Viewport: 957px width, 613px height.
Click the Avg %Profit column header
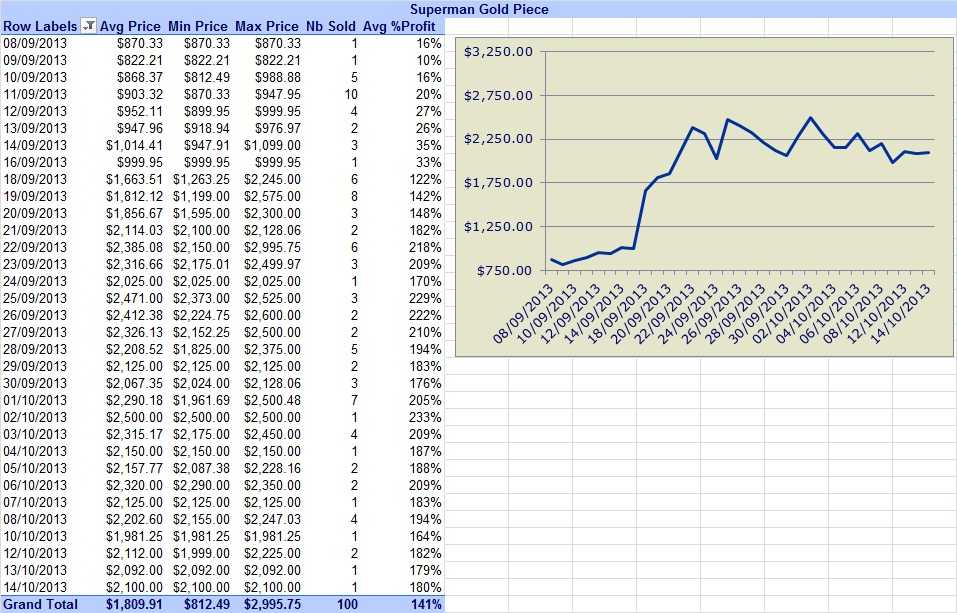click(399, 26)
